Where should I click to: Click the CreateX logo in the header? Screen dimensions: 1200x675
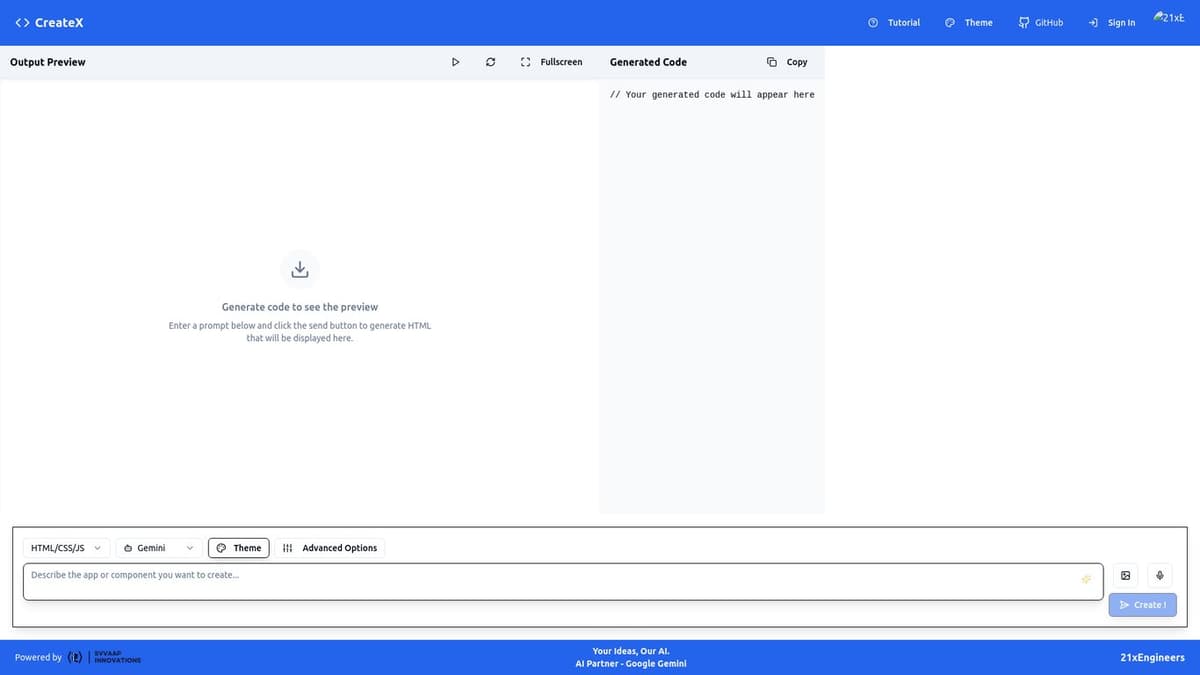(50, 22)
